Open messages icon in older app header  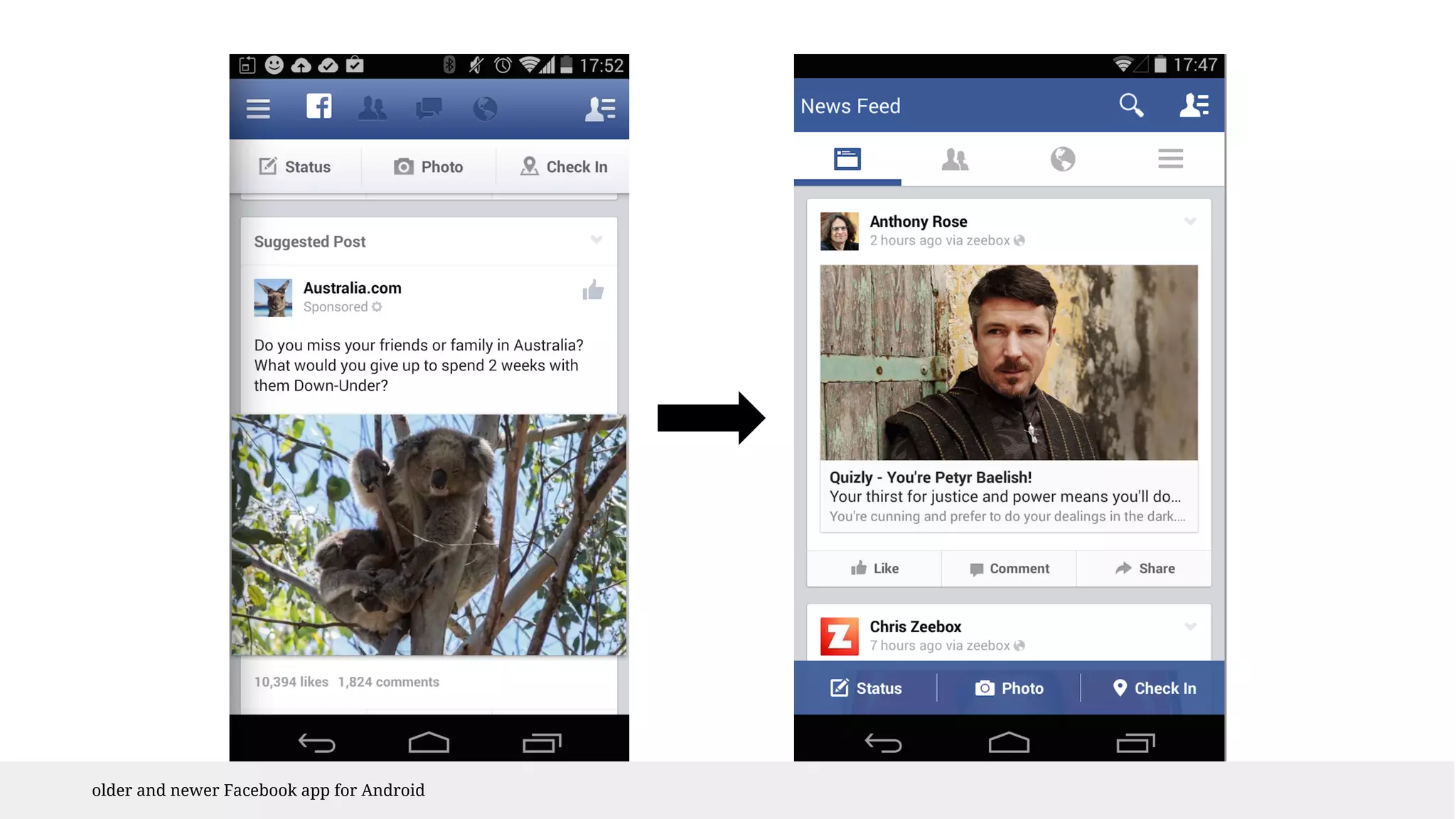pos(429,109)
